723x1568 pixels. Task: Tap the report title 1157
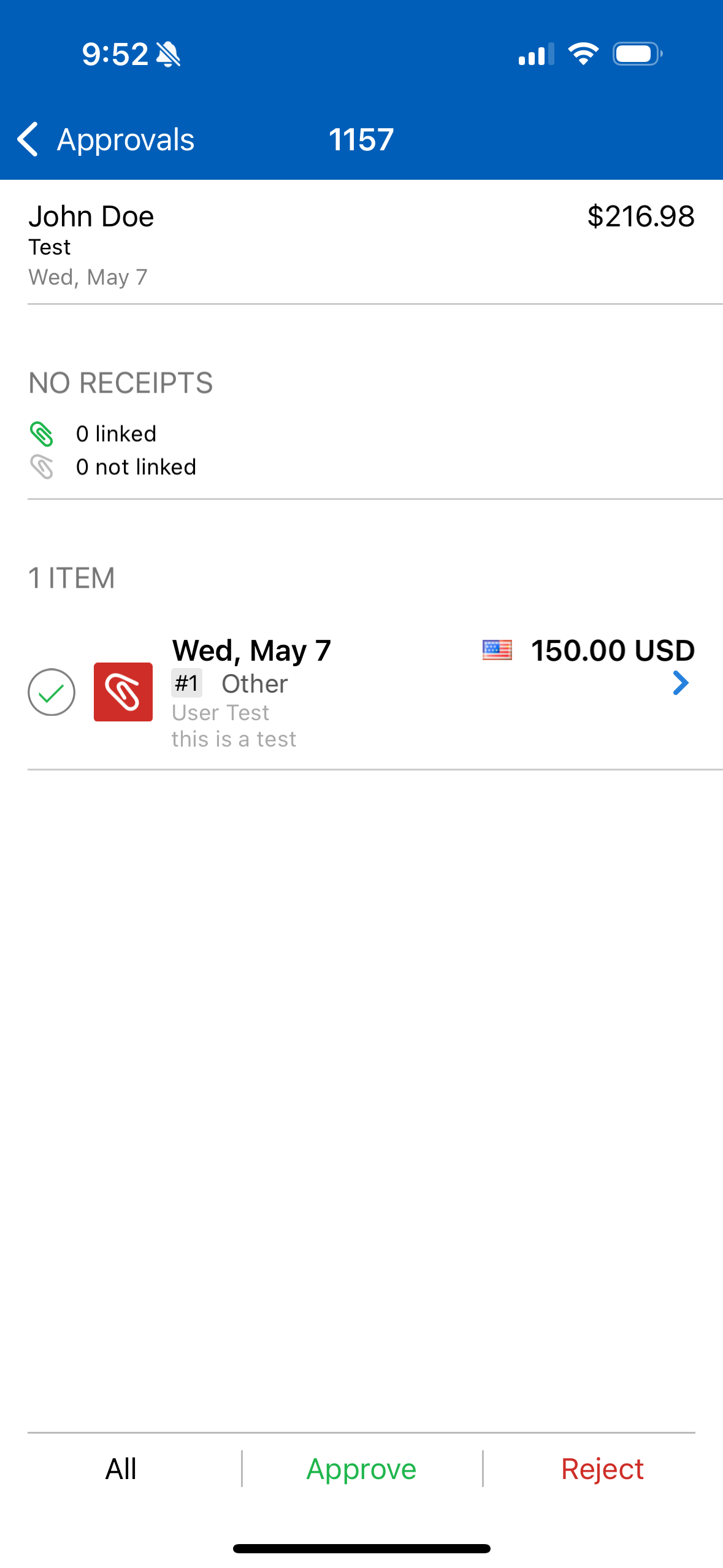pos(361,140)
